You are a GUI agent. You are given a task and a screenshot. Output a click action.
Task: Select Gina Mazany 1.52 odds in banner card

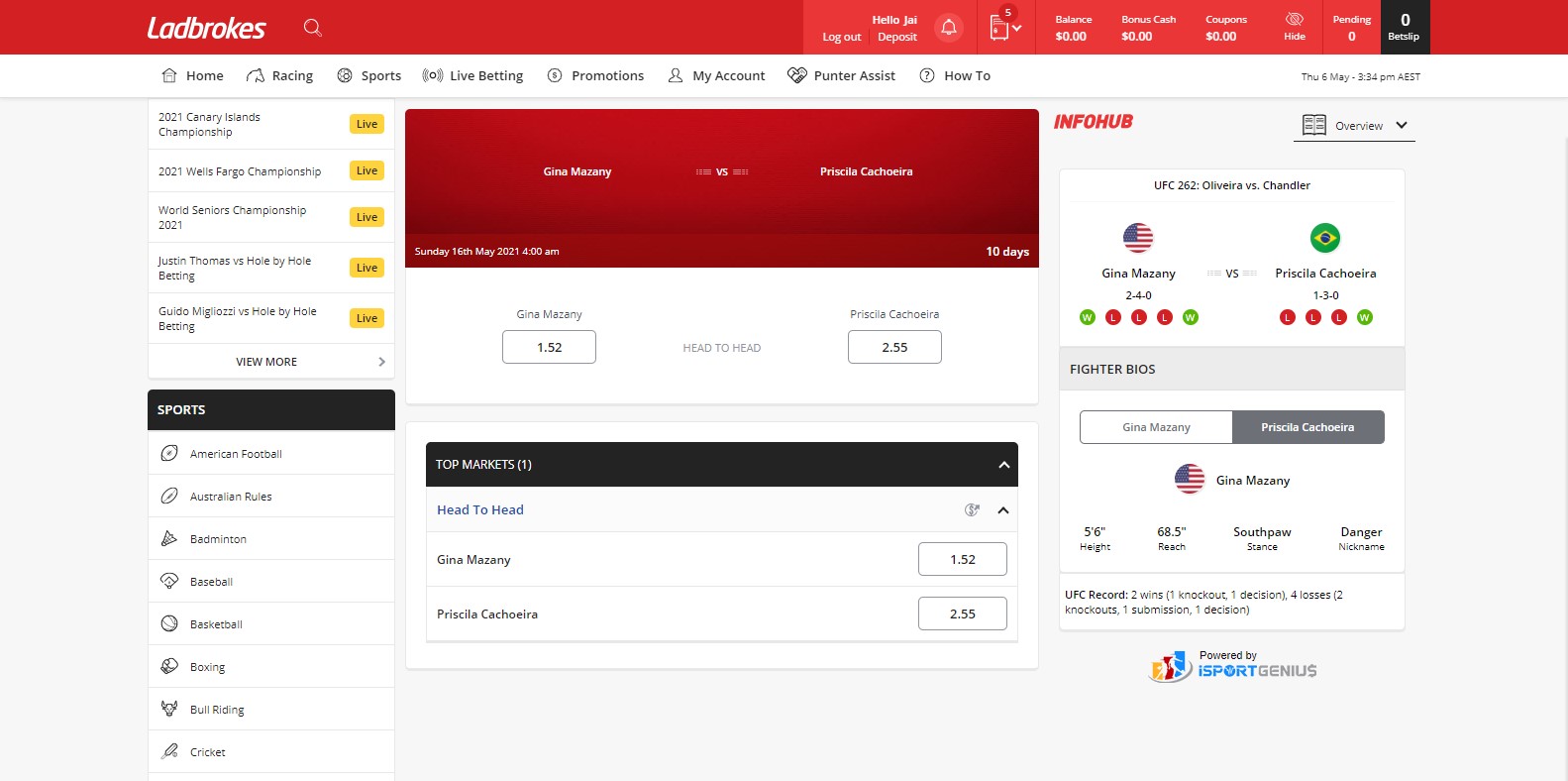pos(549,347)
